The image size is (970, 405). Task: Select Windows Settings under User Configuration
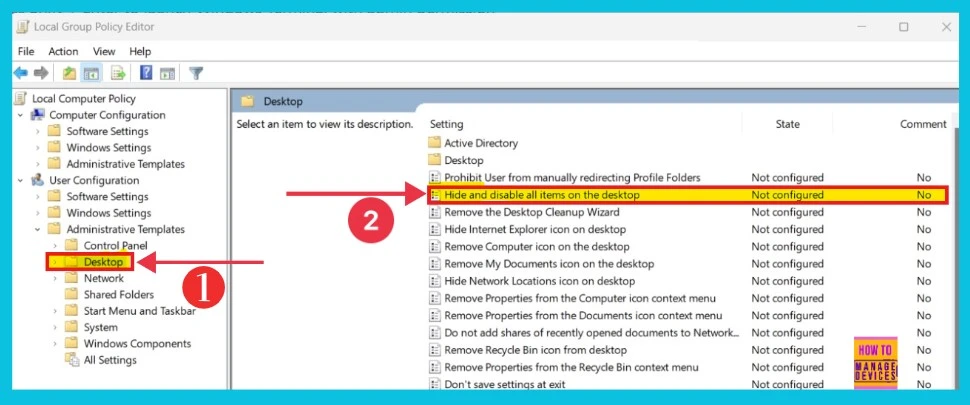[x=109, y=213]
